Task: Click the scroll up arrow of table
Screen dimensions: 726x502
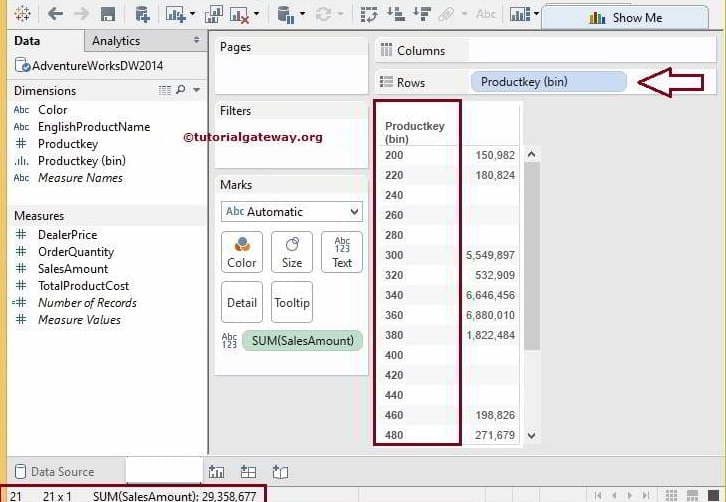Action: 532,155
